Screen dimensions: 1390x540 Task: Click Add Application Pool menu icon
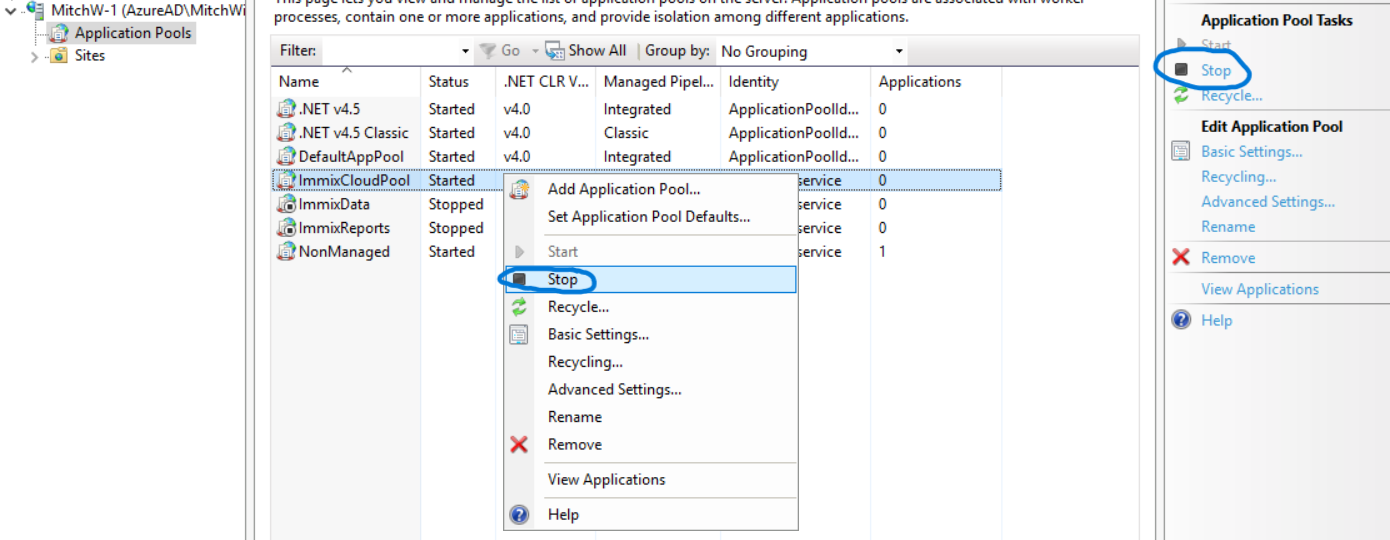pyautogui.click(x=519, y=189)
